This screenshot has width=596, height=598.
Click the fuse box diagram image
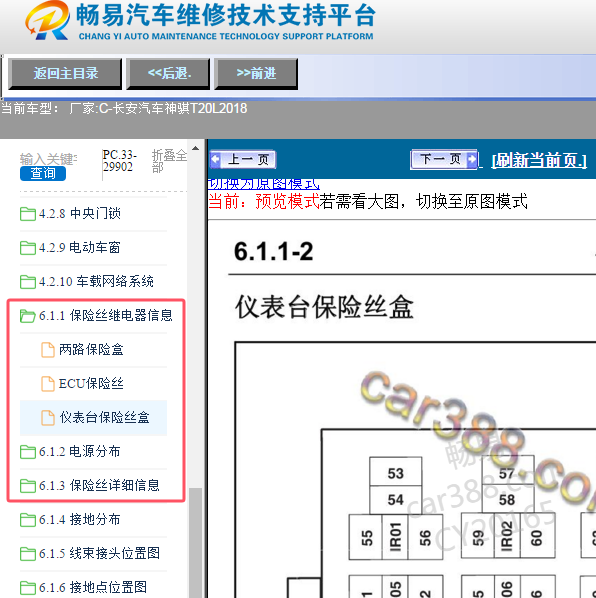[x=415, y=470]
